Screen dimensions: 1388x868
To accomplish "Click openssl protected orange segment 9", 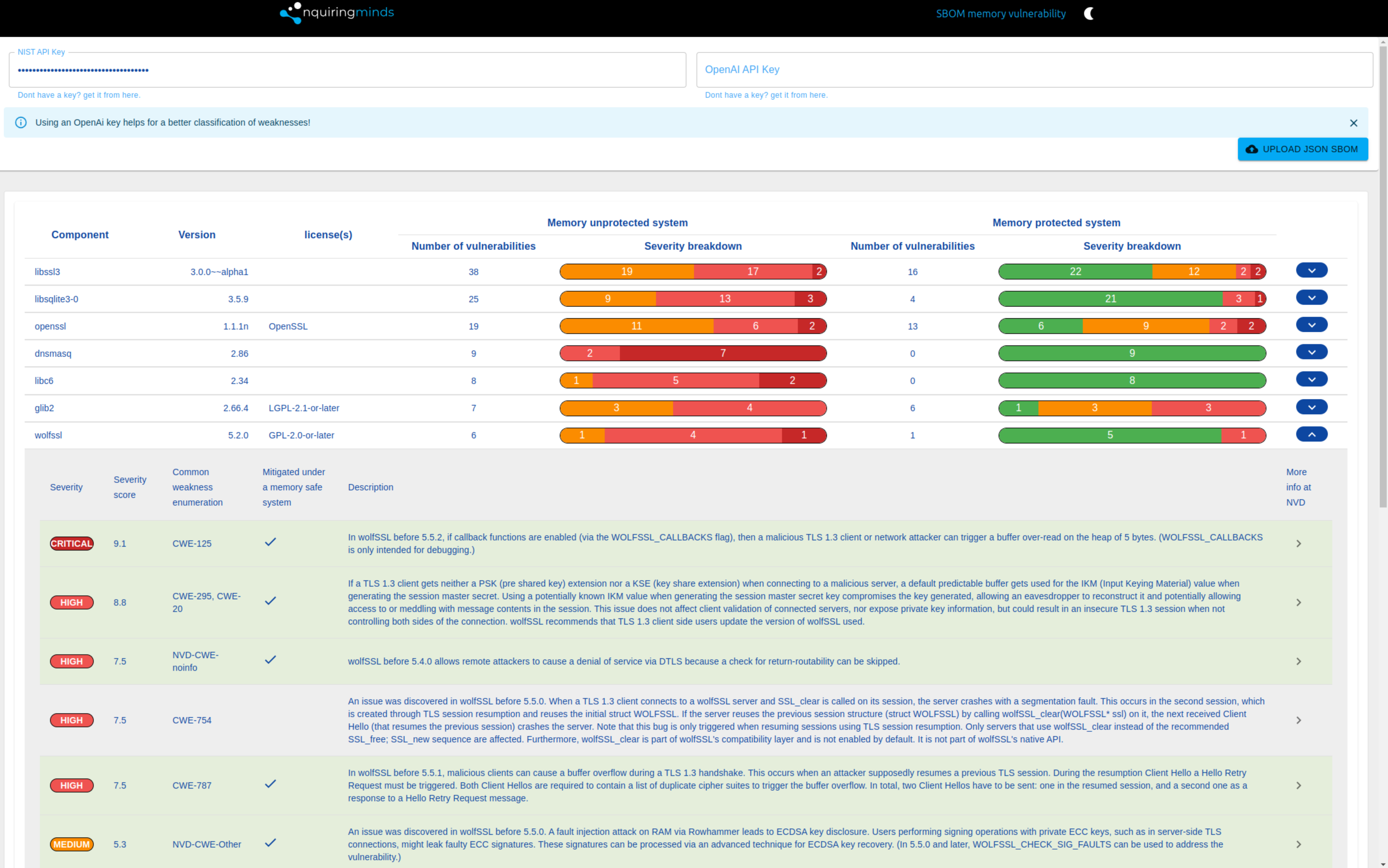I will pos(1146,326).
